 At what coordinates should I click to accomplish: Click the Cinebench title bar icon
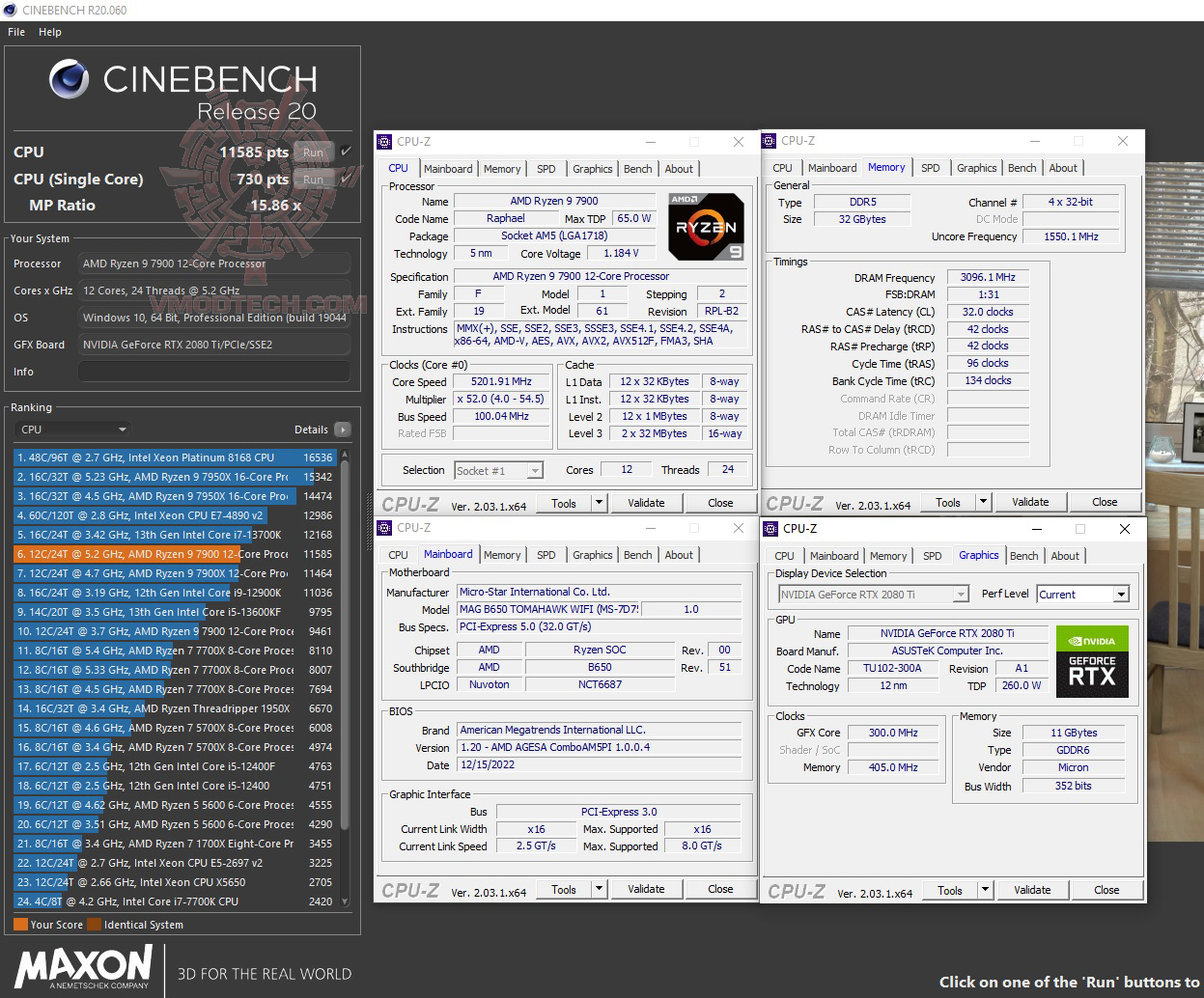click(10, 10)
